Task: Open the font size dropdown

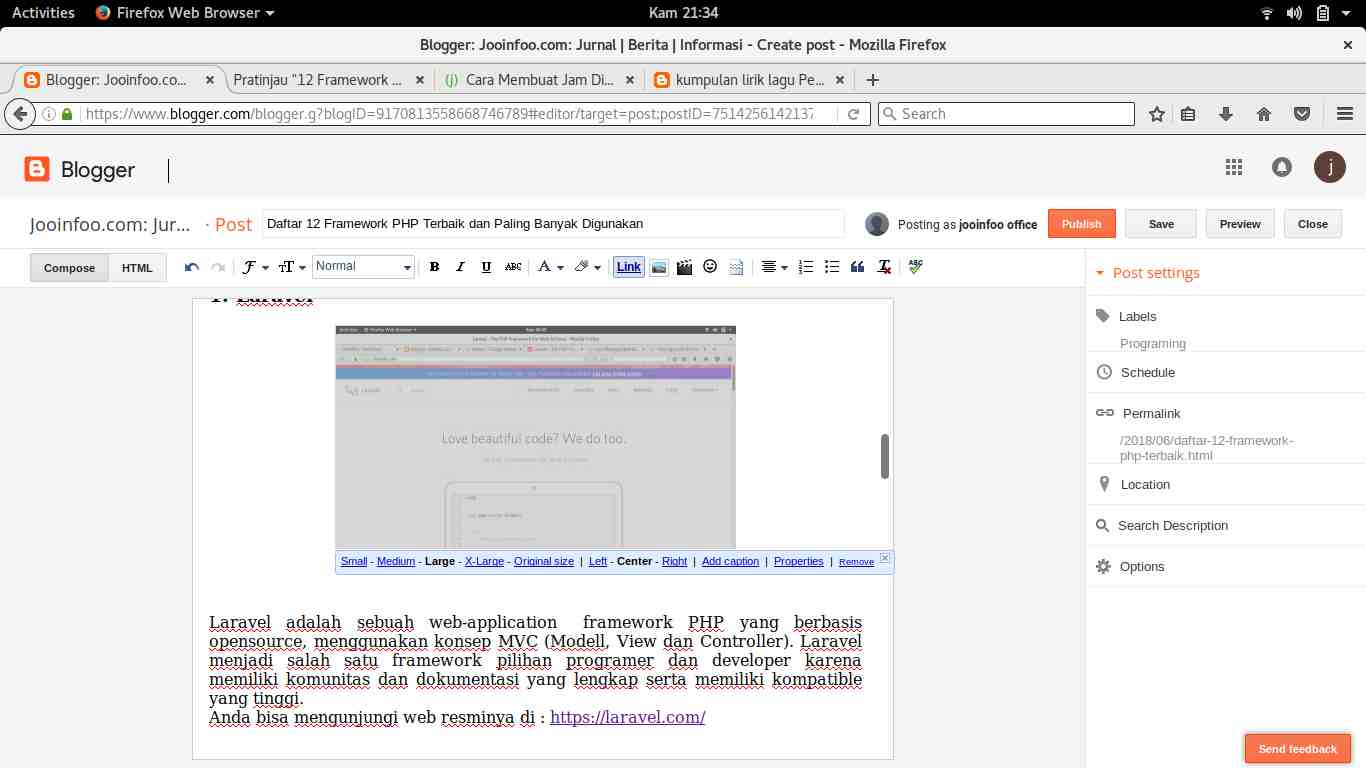Action: [x=291, y=267]
